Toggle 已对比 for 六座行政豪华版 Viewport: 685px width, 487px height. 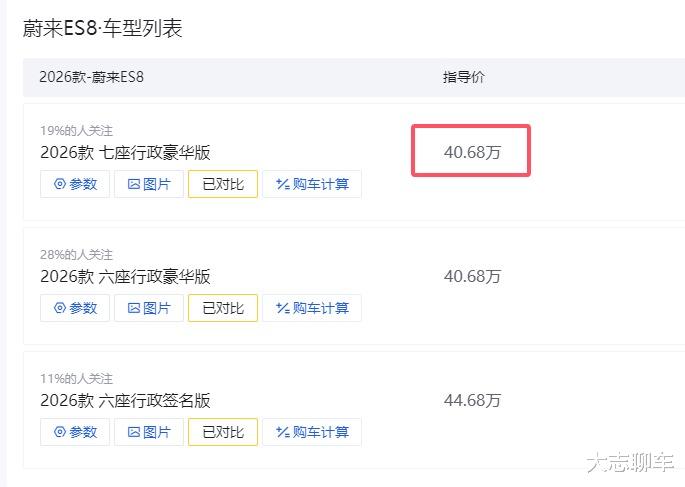tap(223, 308)
